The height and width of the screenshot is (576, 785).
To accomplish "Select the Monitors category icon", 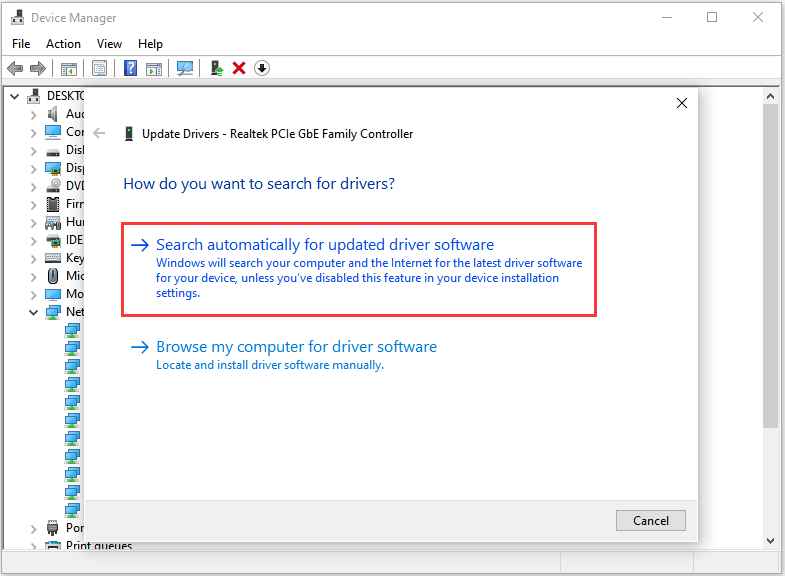I will point(53,294).
